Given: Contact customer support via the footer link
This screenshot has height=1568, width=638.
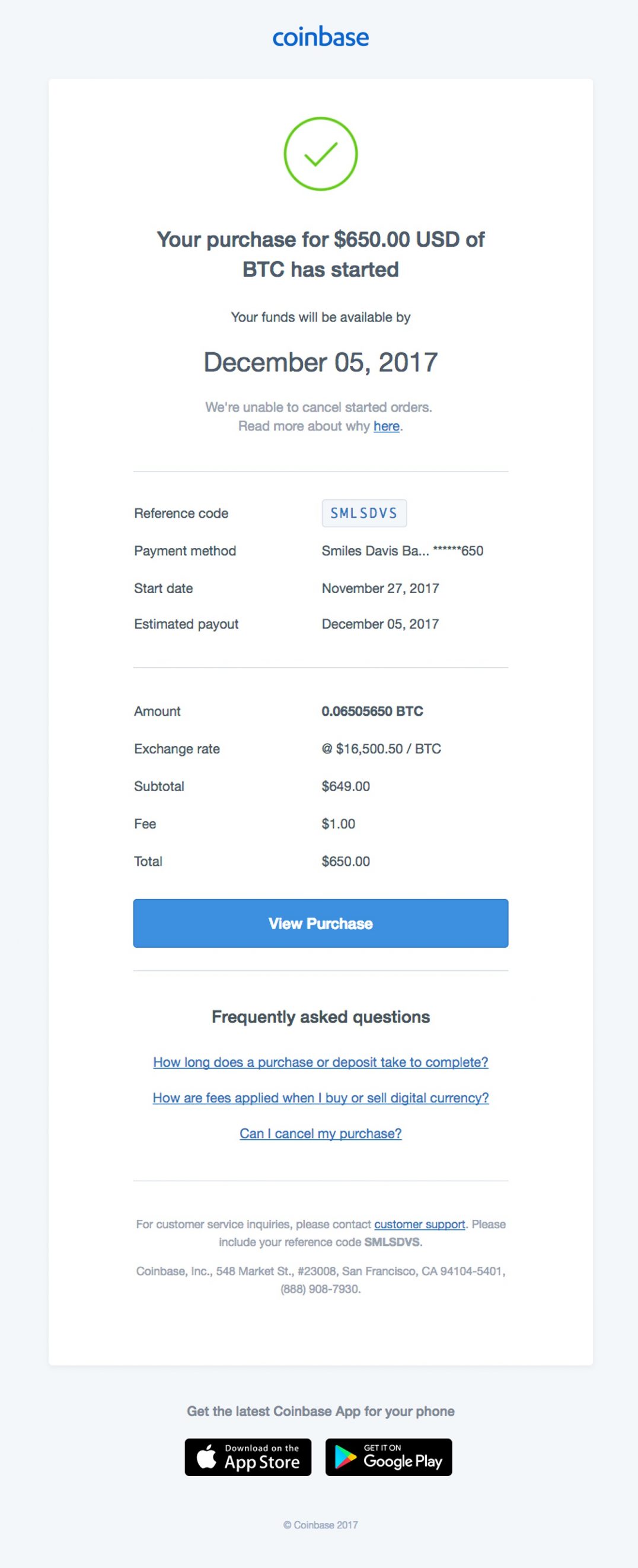Looking at the screenshot, I should [x=419, y=1224].
